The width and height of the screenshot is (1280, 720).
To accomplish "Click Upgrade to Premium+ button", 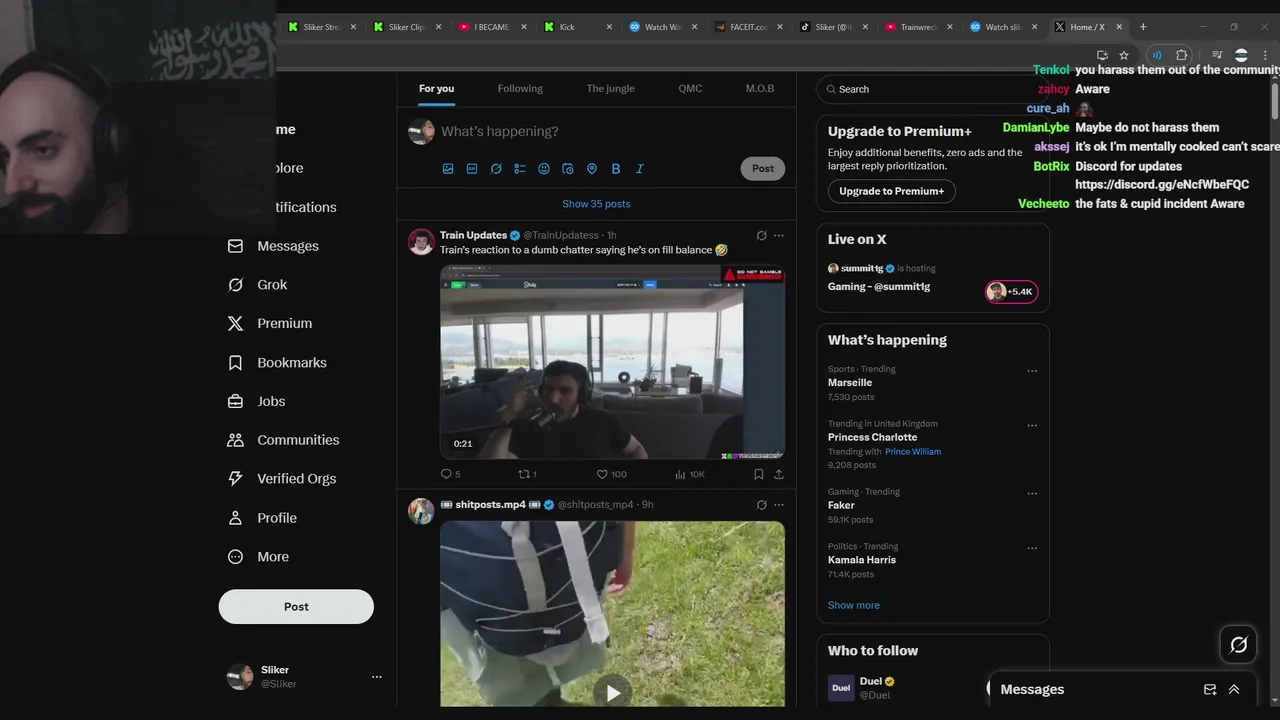I will (x=891, y=191).
